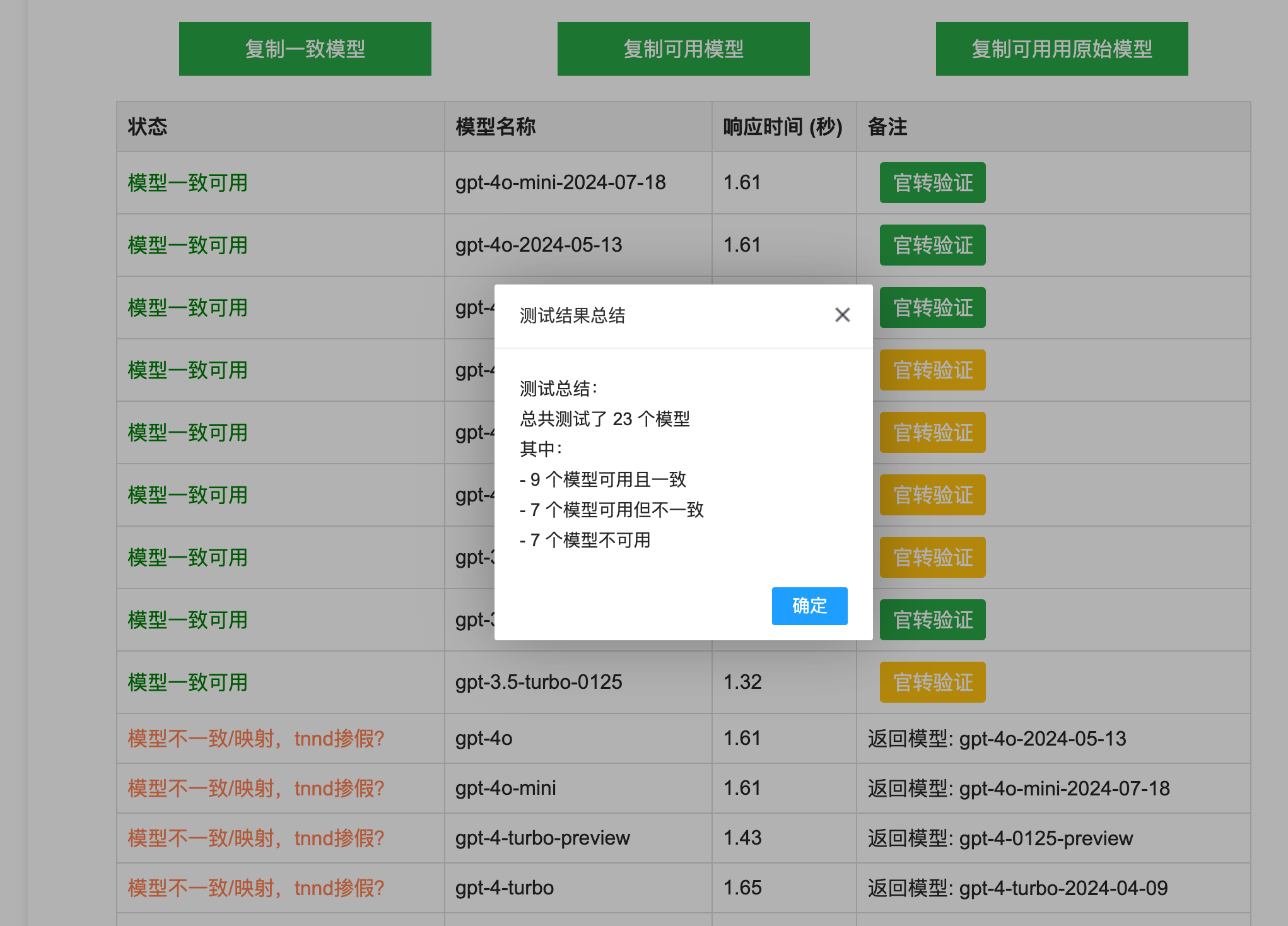Click the line 总共测试了 23 个模型
This screenshot has width=1288, height=926.
coord(604,419)
